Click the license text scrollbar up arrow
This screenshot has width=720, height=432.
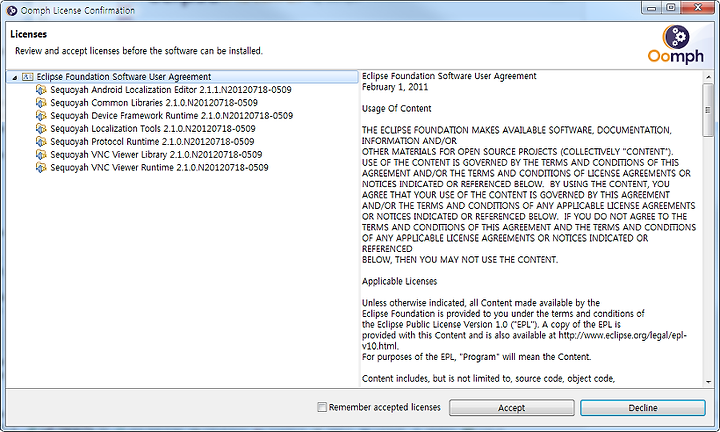(x=708, y=77)
